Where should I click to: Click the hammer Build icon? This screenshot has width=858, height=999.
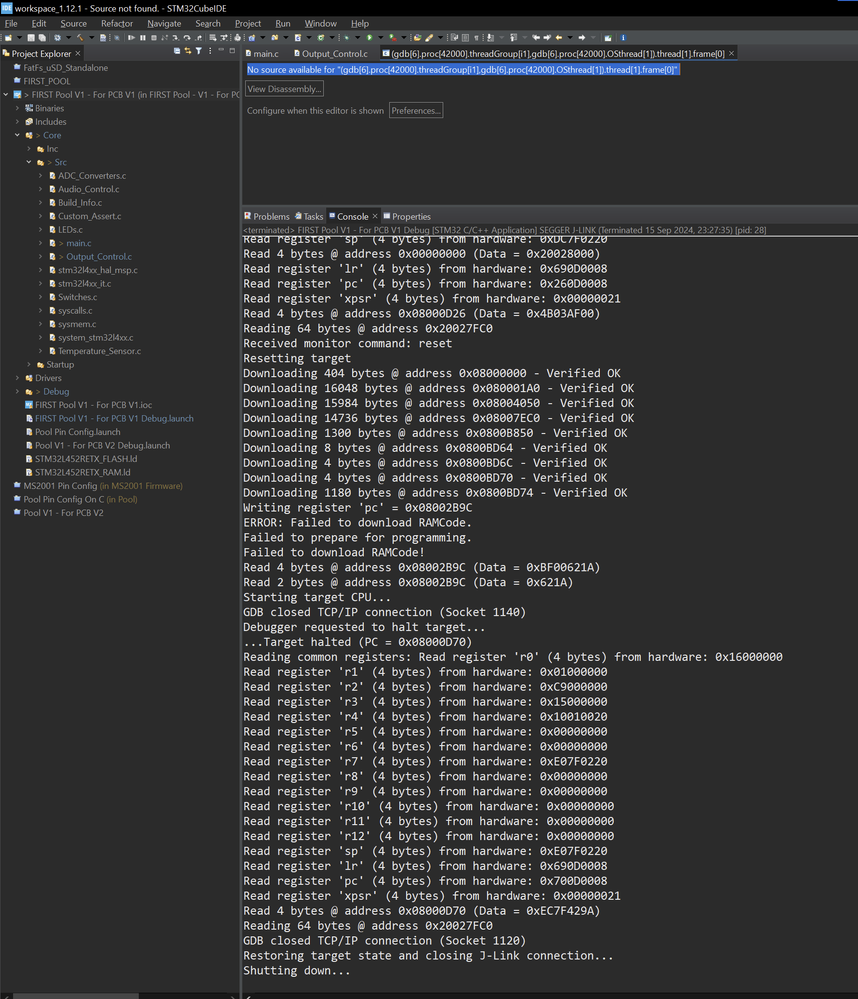(x=80, y=38)
